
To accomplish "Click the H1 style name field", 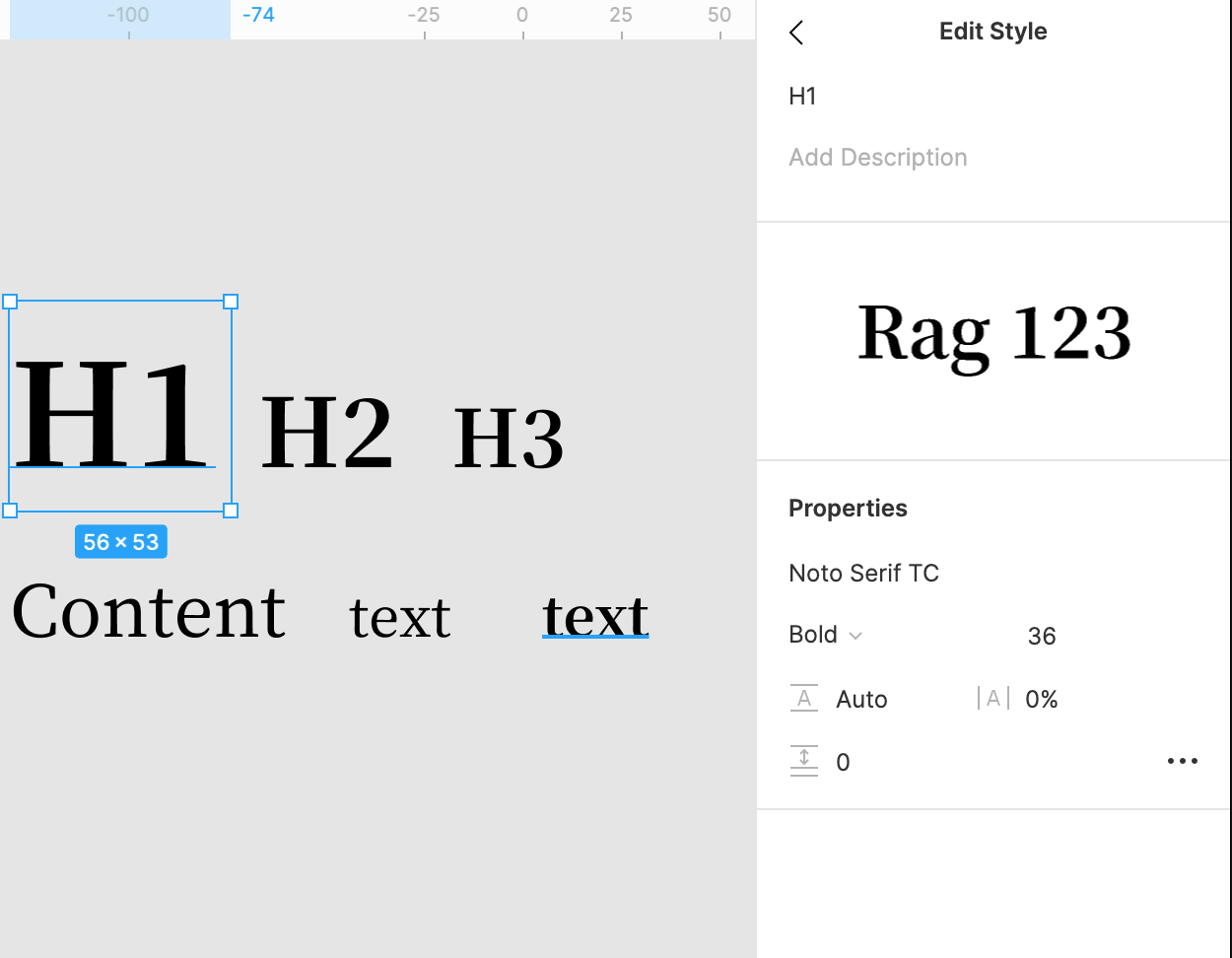I will tap(803, 97).
